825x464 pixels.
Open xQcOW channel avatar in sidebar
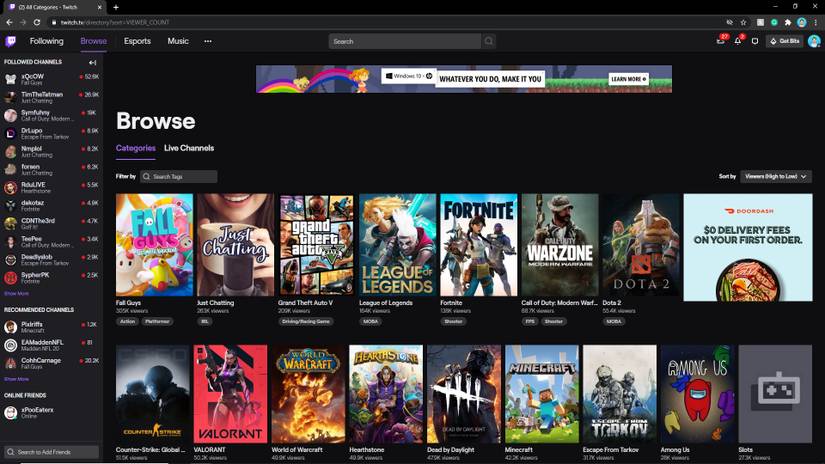(x=11, y=79)
